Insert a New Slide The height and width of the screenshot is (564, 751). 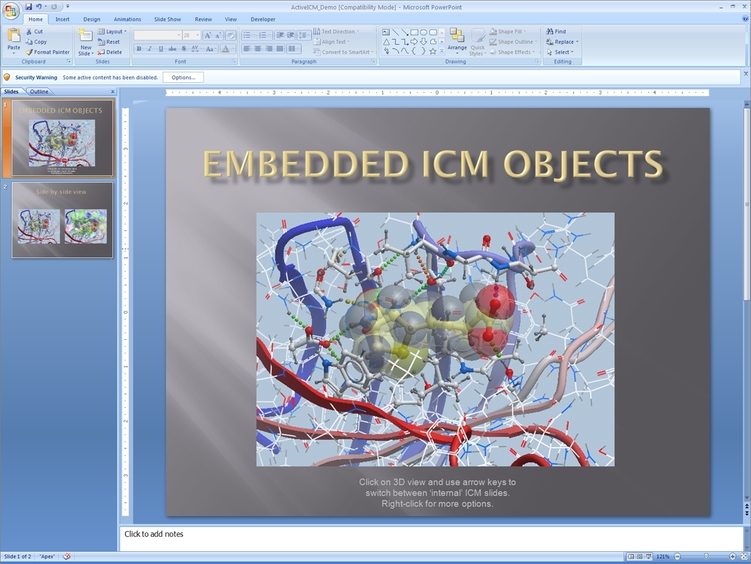(86, 42)
